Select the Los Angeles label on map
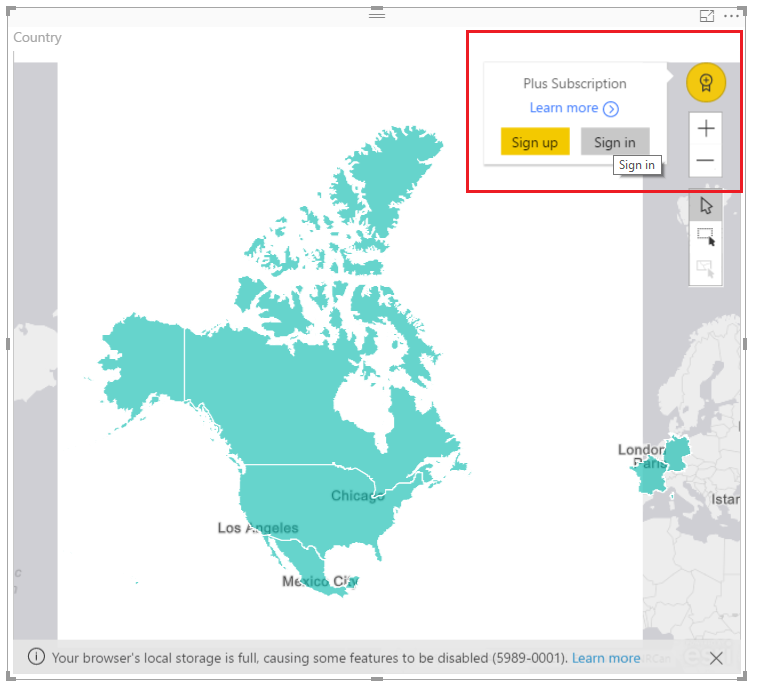 tap(258, 528)
